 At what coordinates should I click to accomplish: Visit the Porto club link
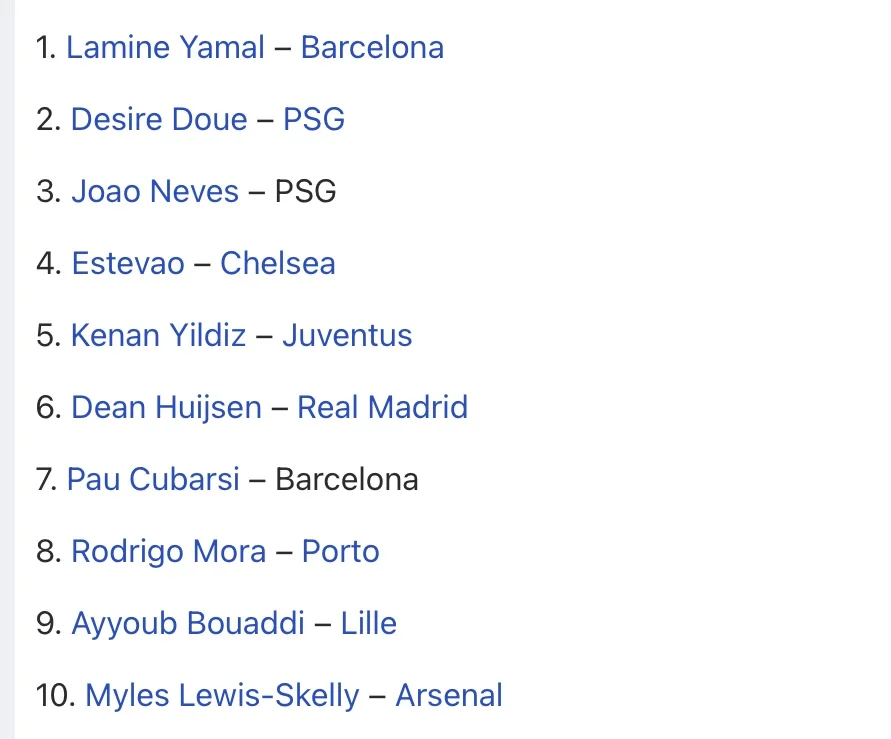tap(341, 552)
